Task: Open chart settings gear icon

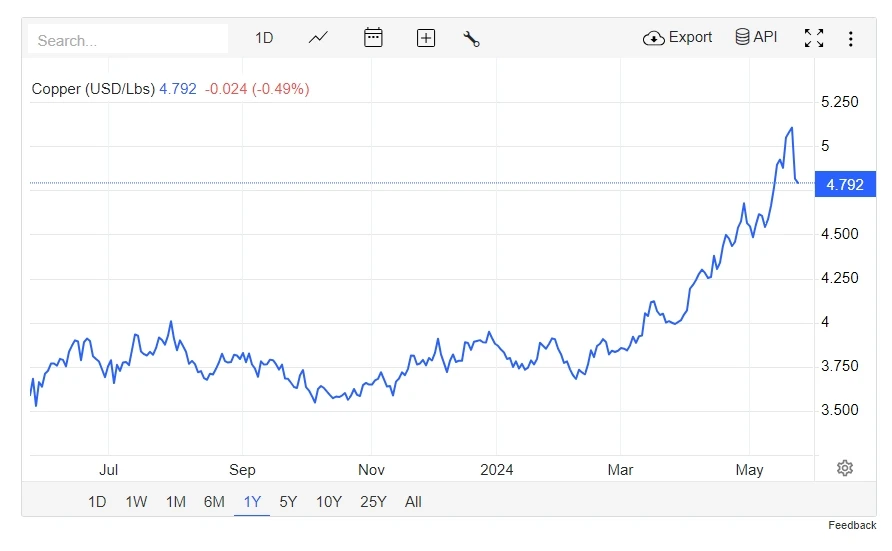Action: pyautogui.click(x=845, y=468)
